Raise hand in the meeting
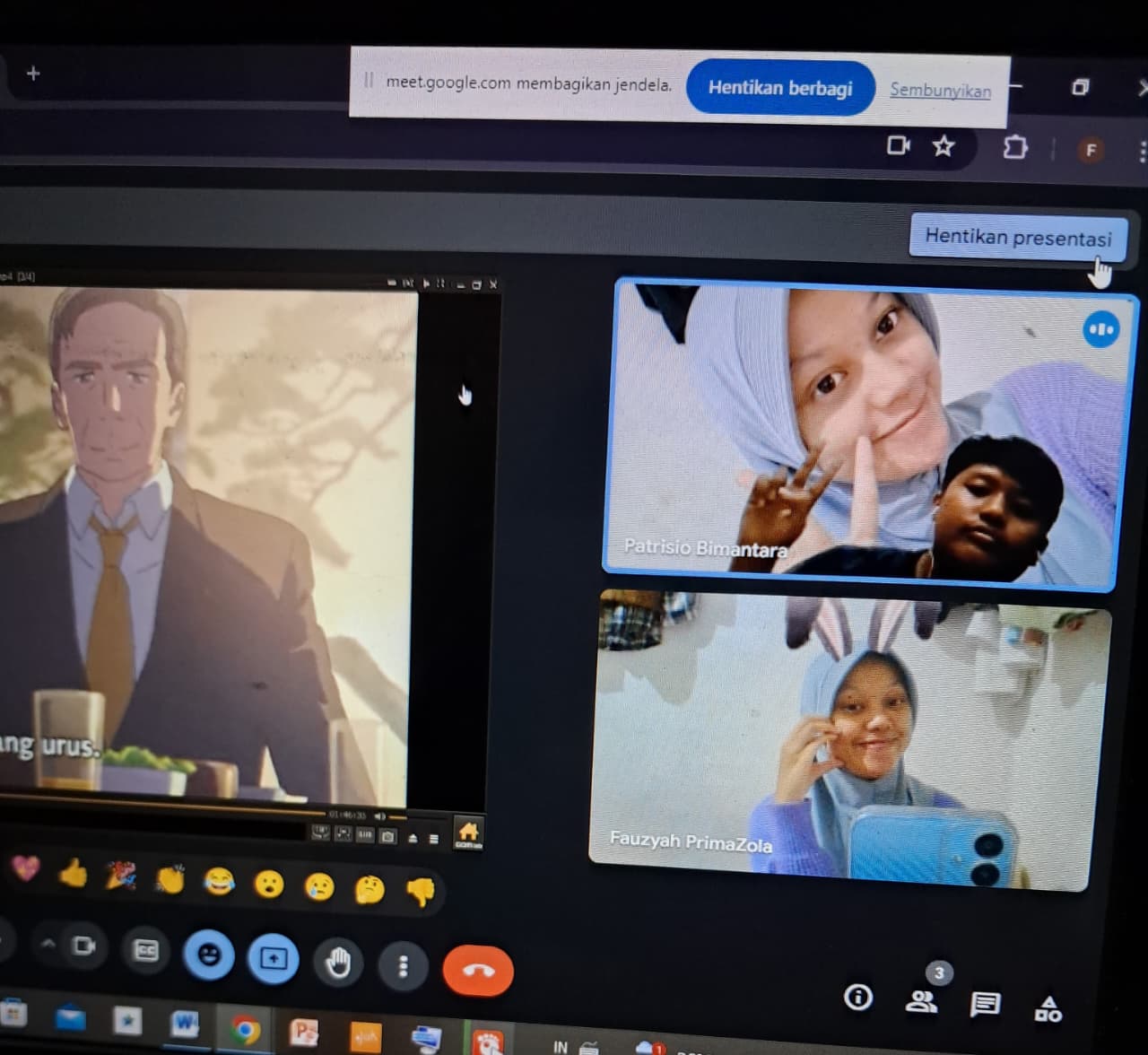 338,963
